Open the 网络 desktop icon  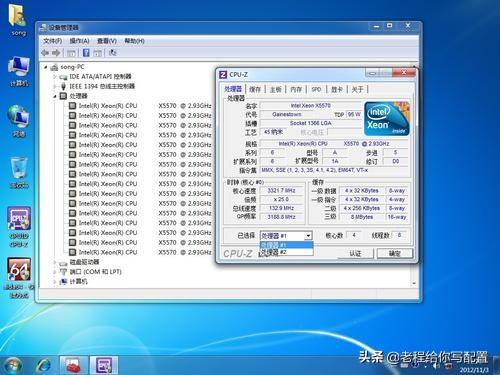click(x=19, y=121)
